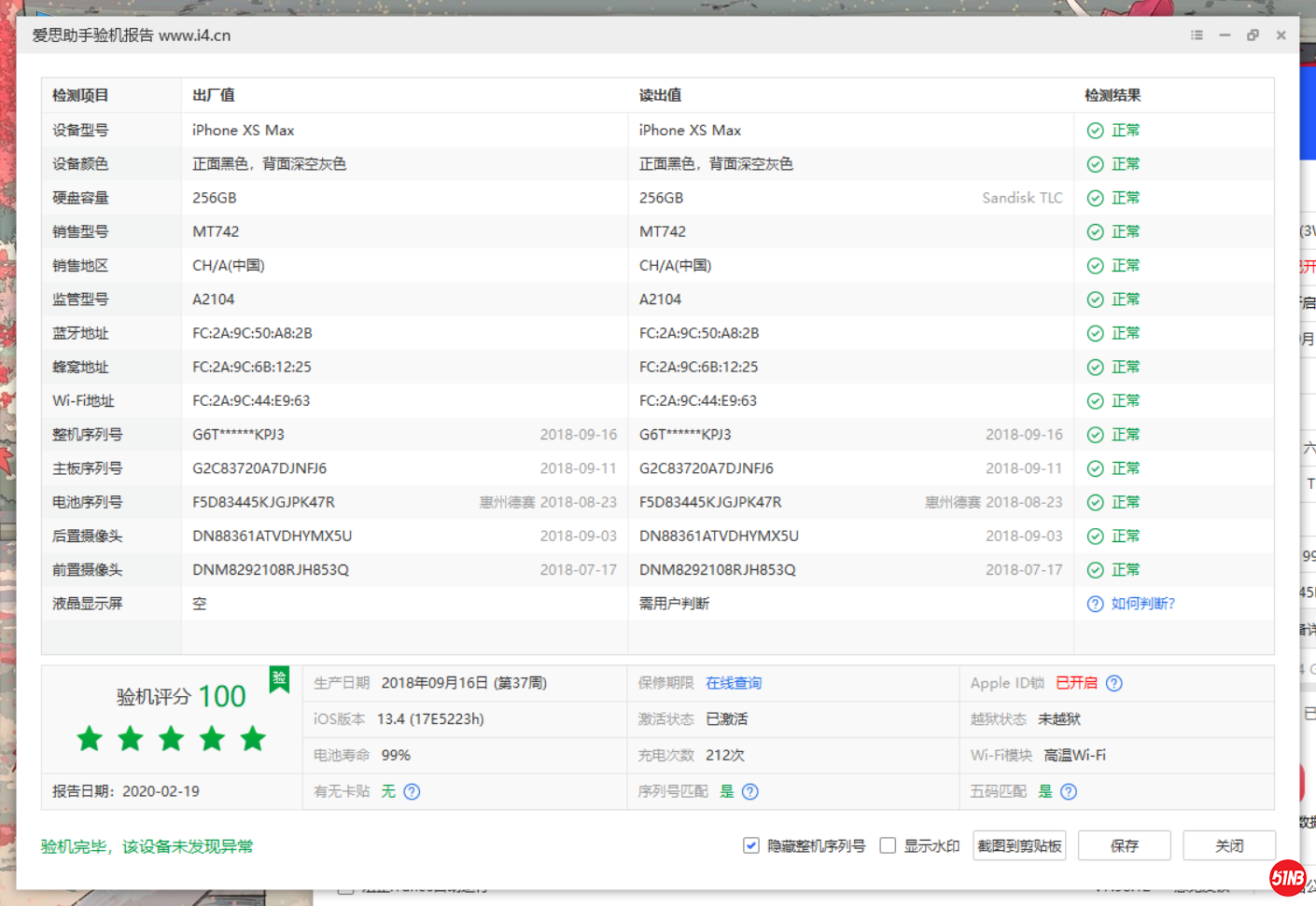Uncheck 隐藏整机序列号

pos(751,844)
